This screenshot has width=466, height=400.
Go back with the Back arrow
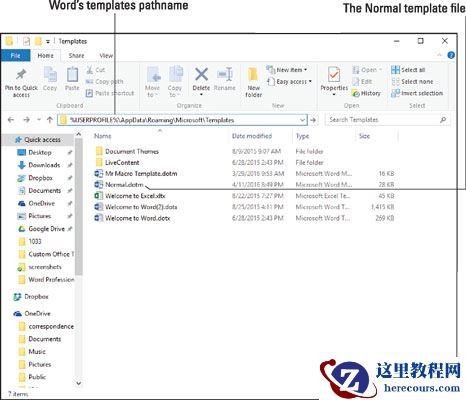11,120
